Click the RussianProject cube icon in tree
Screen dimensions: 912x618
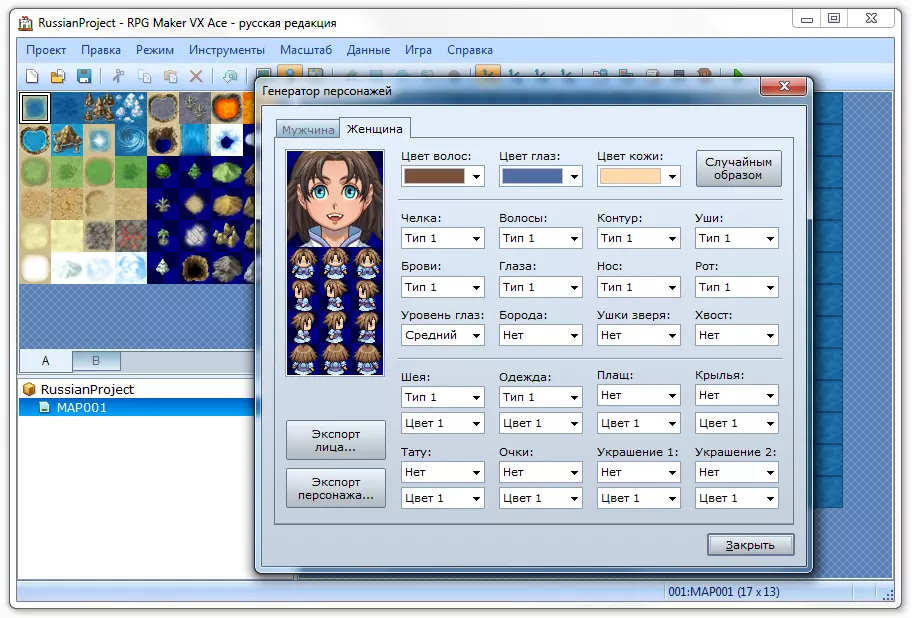(x=28, y=389)
